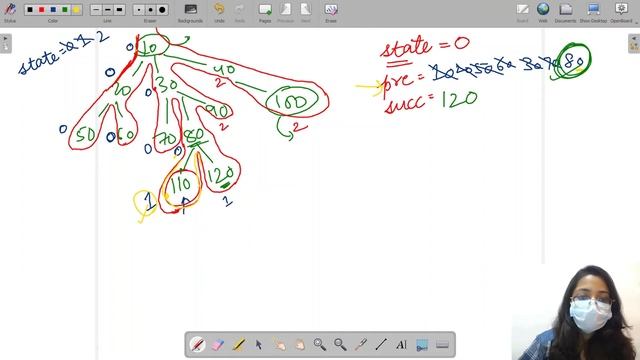The height and width of the screenshot is (360, 640).
Task: Choose the small eraser size
Action: click(139, 9)
